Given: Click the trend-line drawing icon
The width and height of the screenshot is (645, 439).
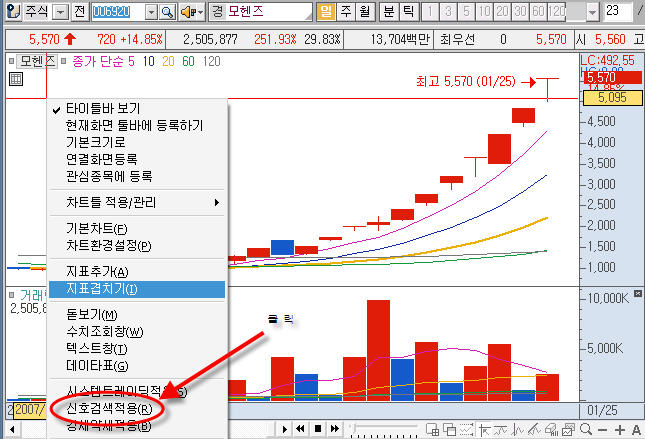Looking at the screenshot, I should (500, 429).
